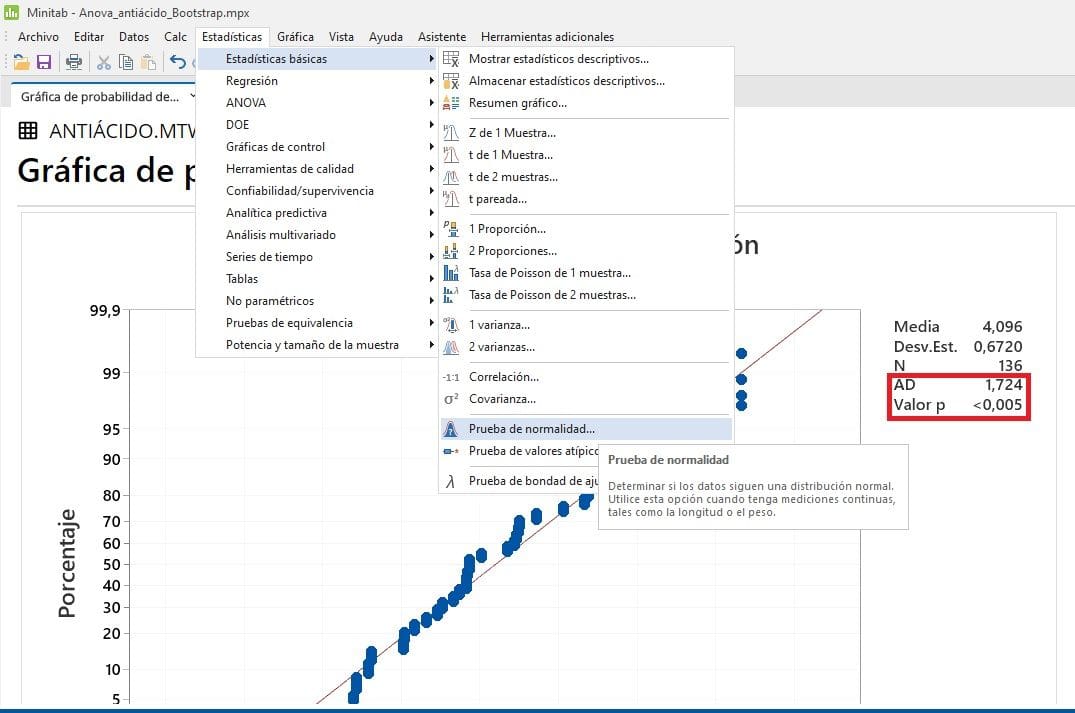Expand the Regresión submenu

pyautogui.click(x=251, y=81)
